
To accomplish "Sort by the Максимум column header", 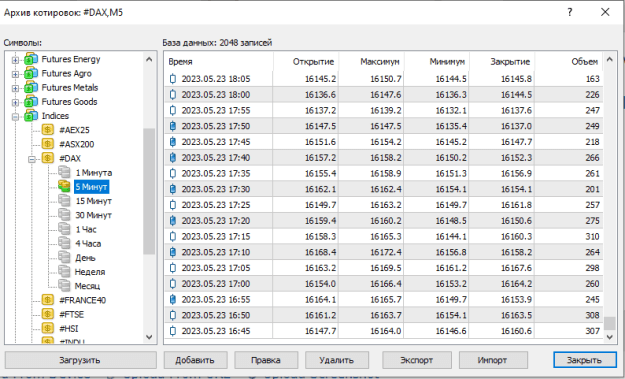I will (371, 62).
